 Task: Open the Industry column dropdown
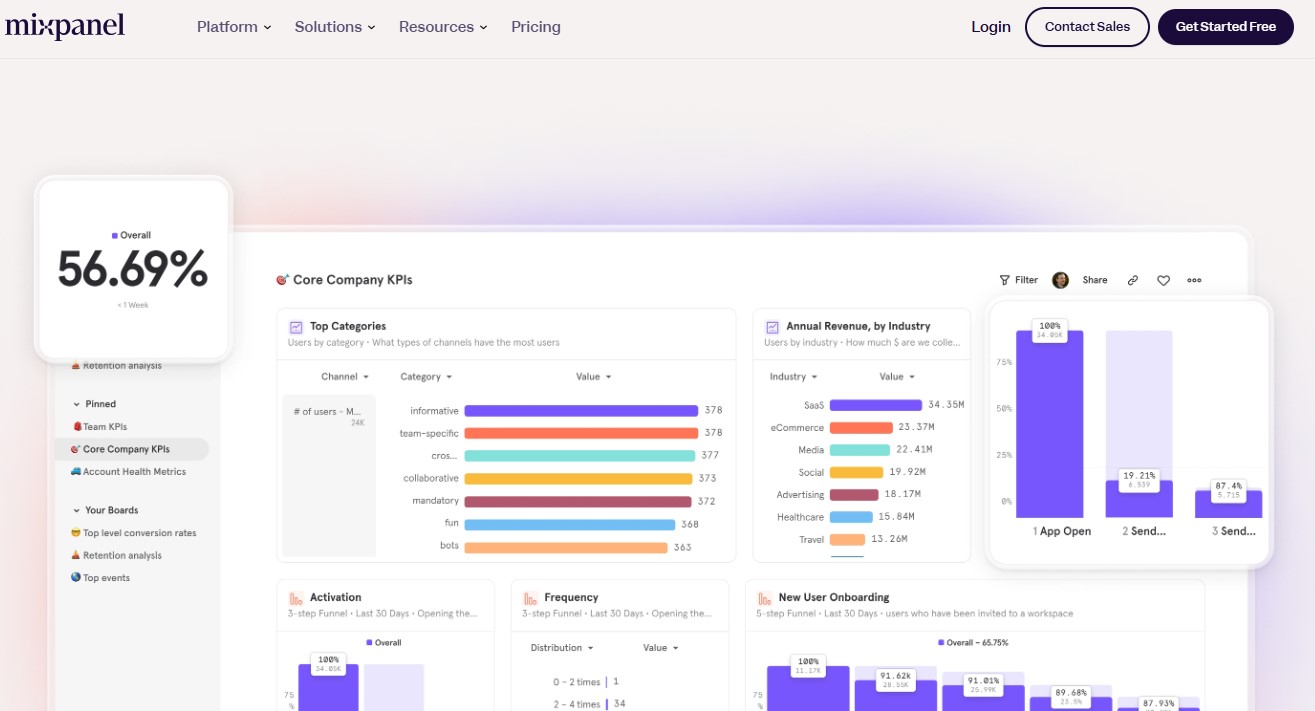pyautogui.click(x=793, y=377)
